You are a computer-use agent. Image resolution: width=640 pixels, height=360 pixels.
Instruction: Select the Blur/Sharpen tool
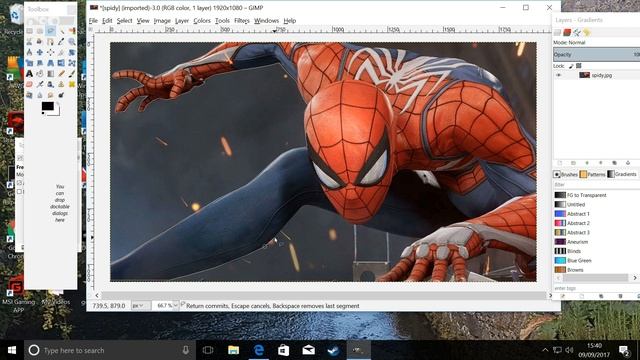[x=40, y=95]
